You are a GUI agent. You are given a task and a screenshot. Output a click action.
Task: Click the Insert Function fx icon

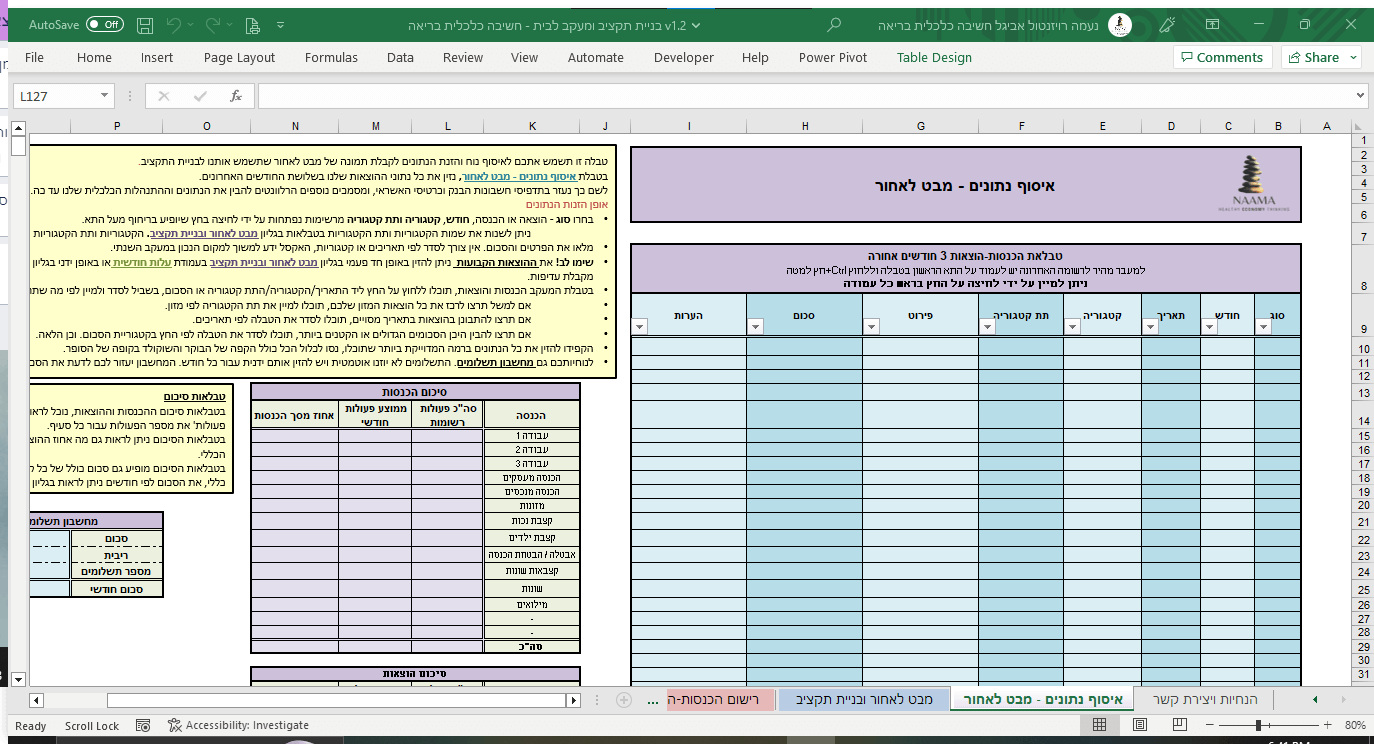coord(236,96)
